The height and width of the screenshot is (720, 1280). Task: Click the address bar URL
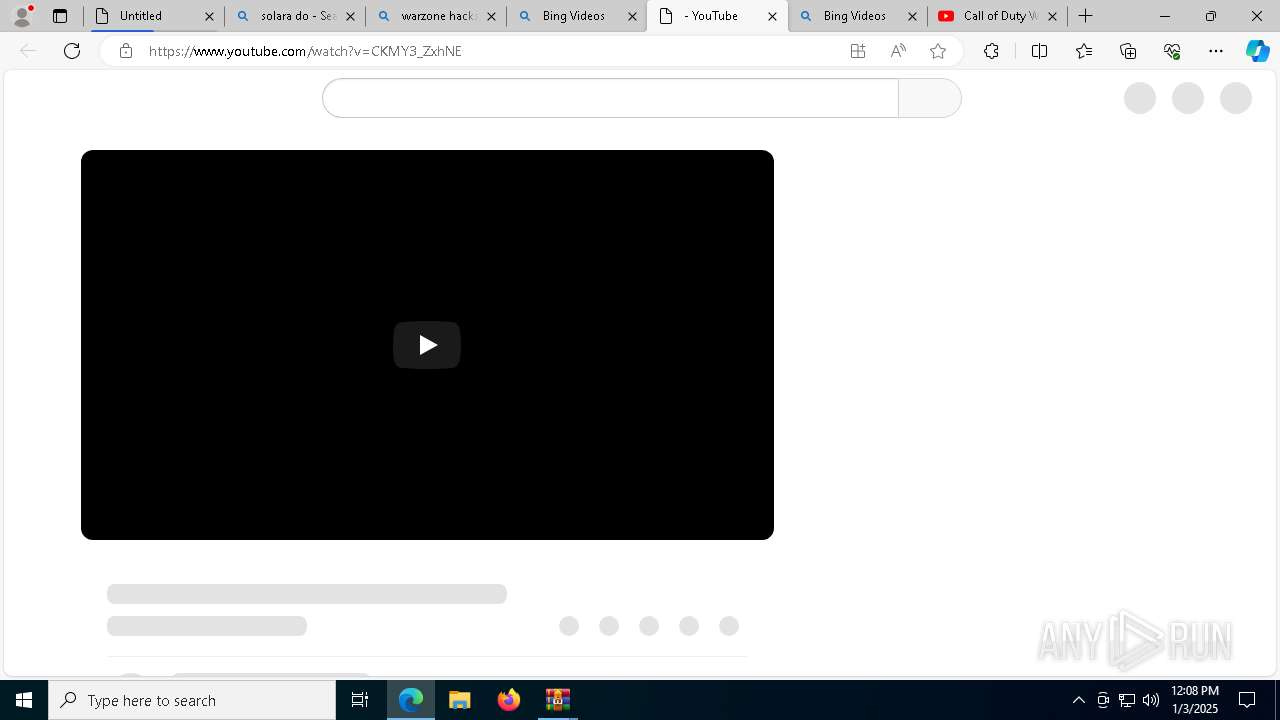pyautogui.click(x=305, y=51)
